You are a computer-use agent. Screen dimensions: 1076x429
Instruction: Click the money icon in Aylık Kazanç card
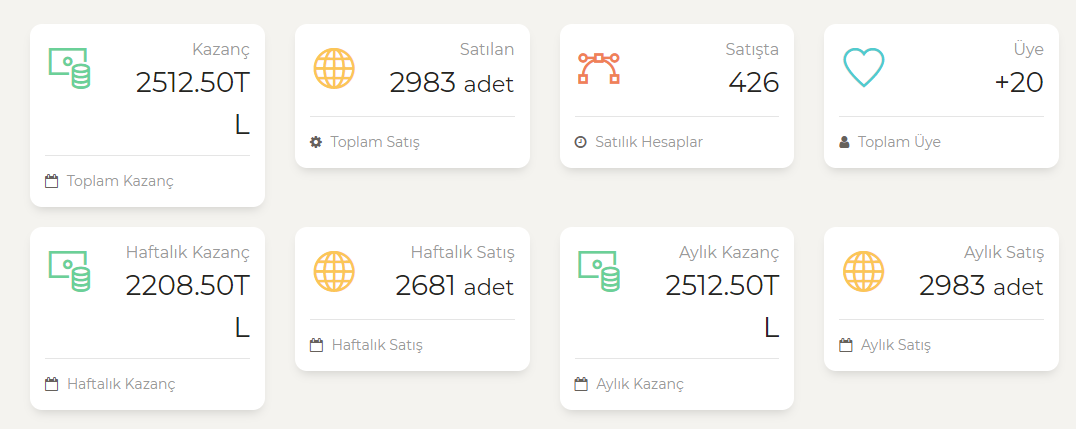point(598,271)
